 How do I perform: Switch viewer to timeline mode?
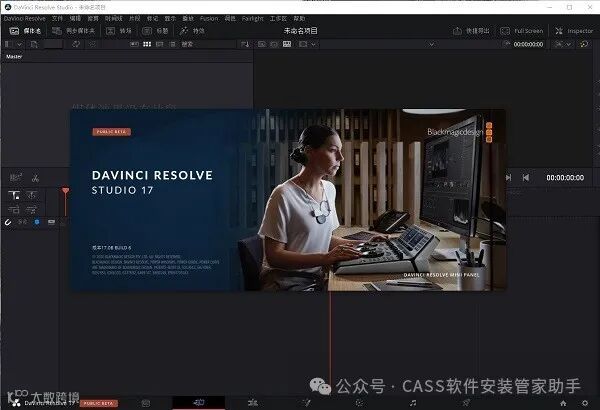287,44
